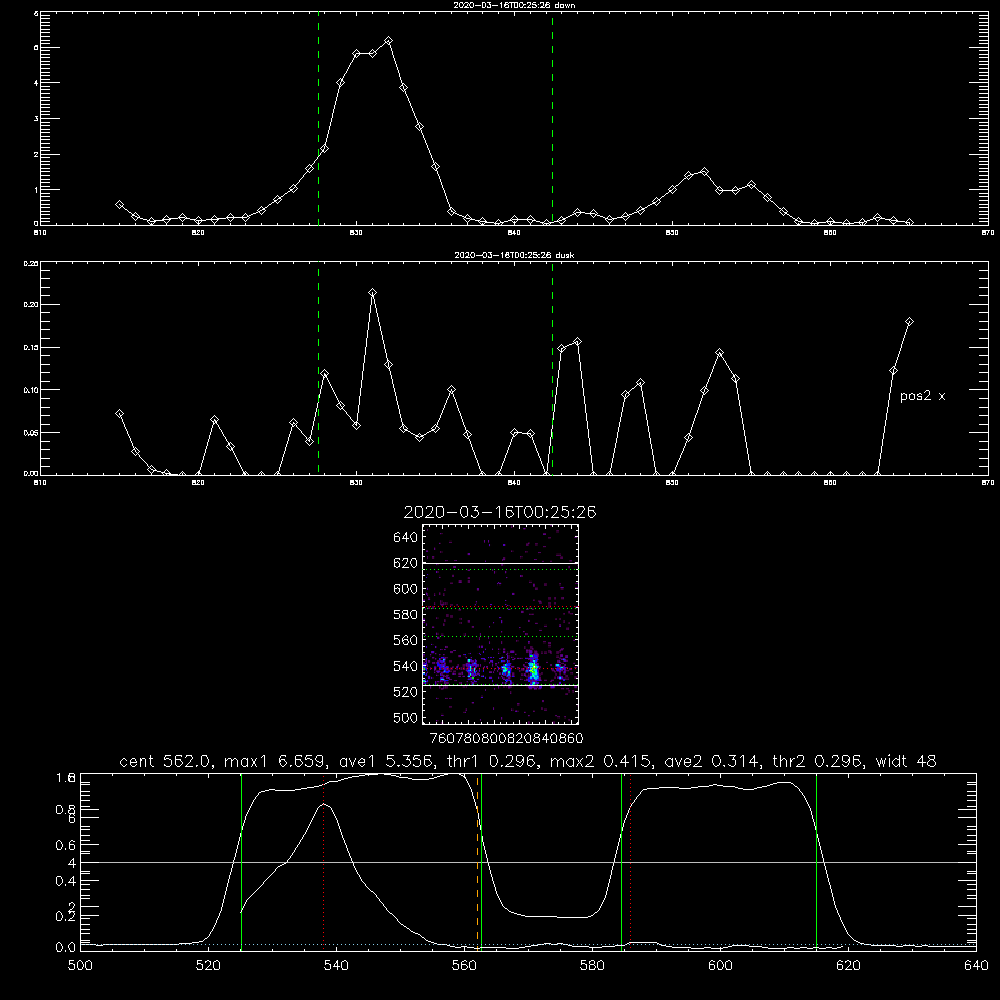Click the '520' y-axis label of spectral image
Screen dimensions: 1000x1000
405,692
